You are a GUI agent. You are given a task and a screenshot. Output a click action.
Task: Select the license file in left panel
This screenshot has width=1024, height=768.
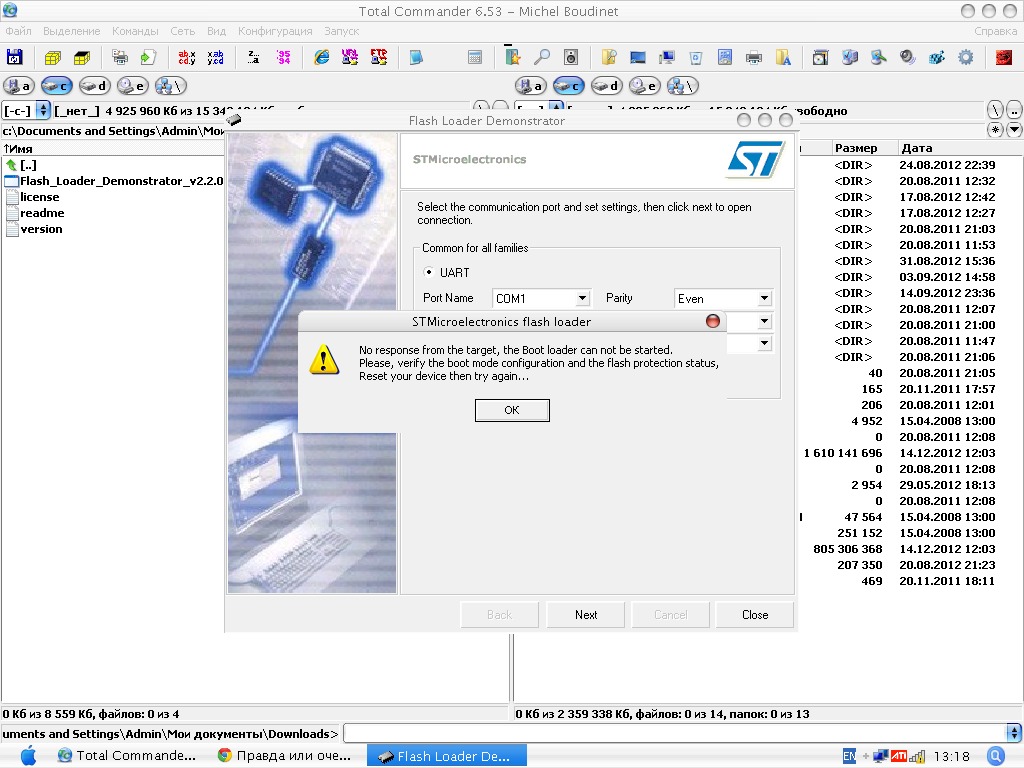pos(39,197)
